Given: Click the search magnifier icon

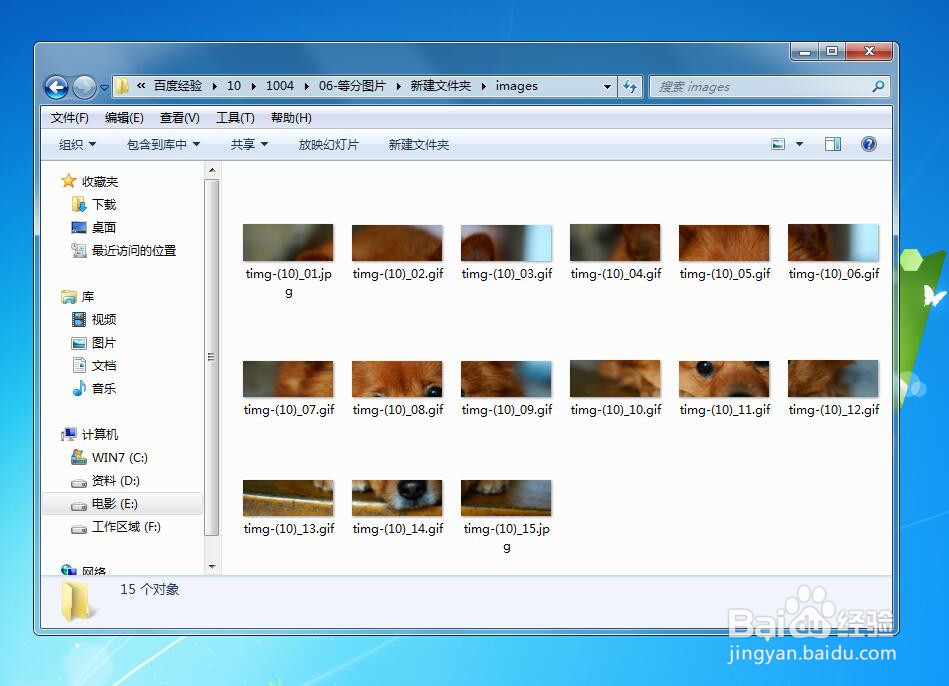Looking at the screenshot, I should tap(878, 87).
